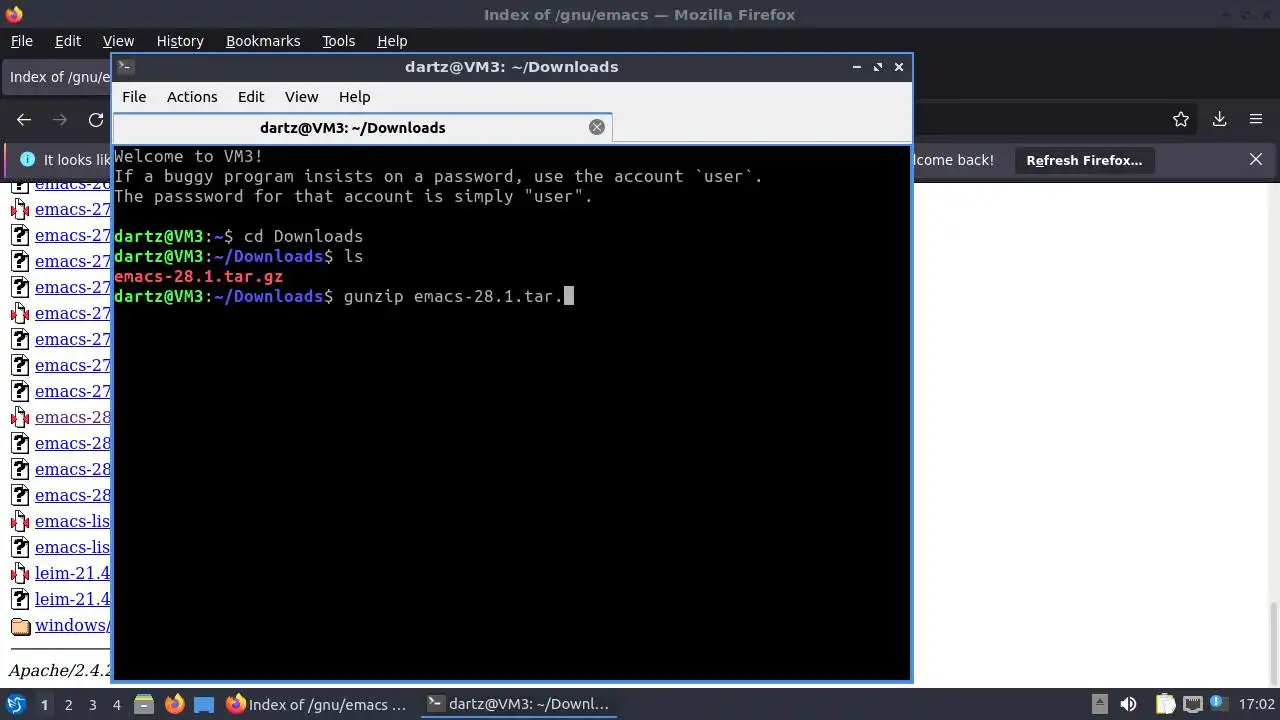Open the clipboard manager tray icon
1280x720 pixels.
[1165, 704]
